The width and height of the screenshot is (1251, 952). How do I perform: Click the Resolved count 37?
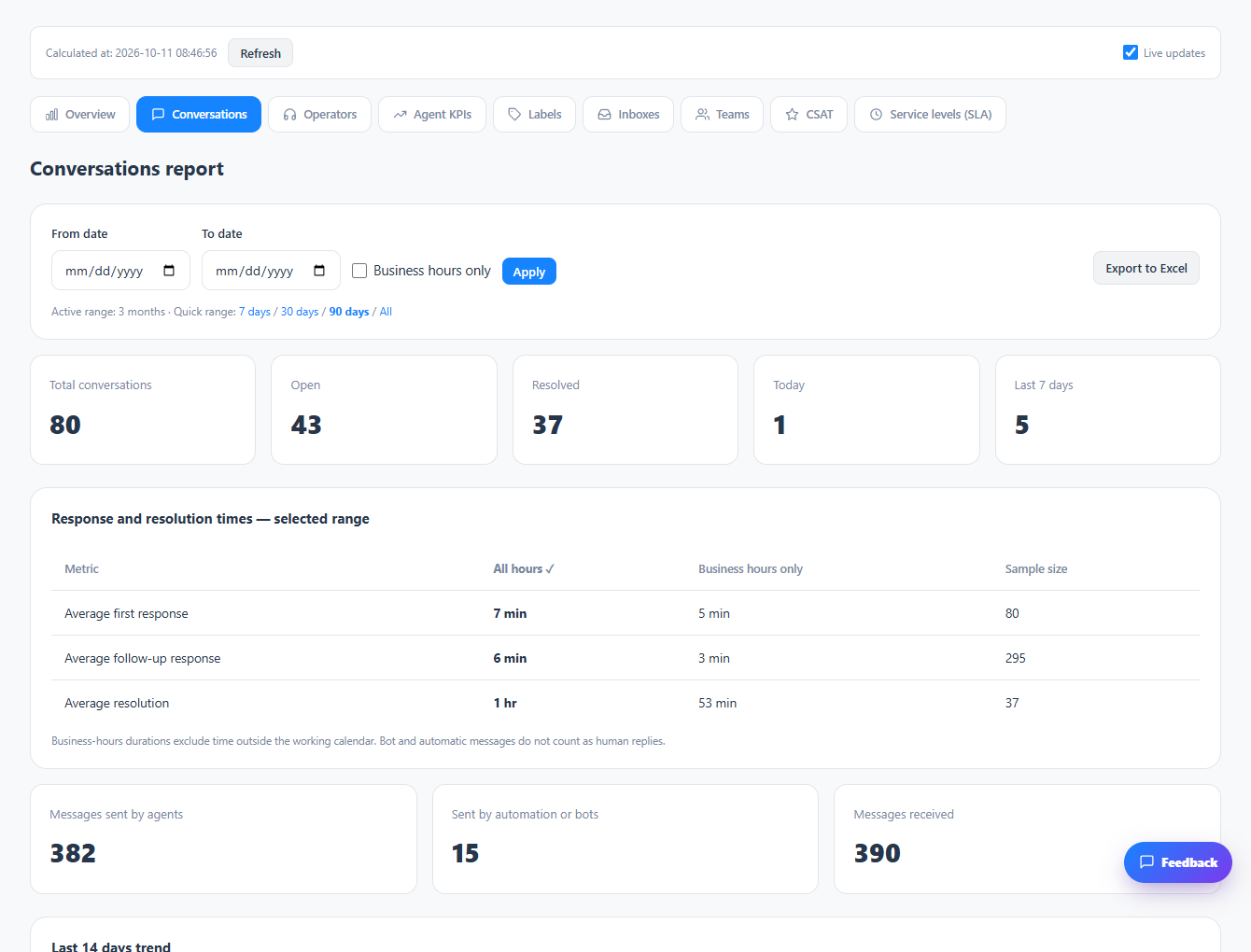click(548, 425)
